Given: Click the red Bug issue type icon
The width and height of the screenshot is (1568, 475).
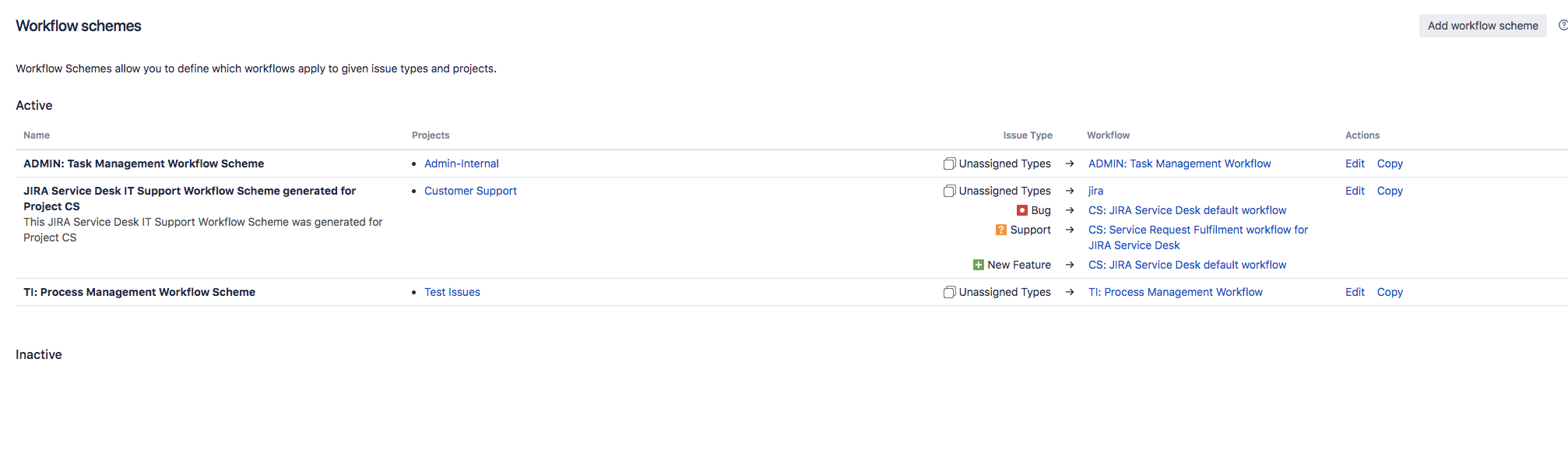Looking at the screenshot, I should (1021, 210).
